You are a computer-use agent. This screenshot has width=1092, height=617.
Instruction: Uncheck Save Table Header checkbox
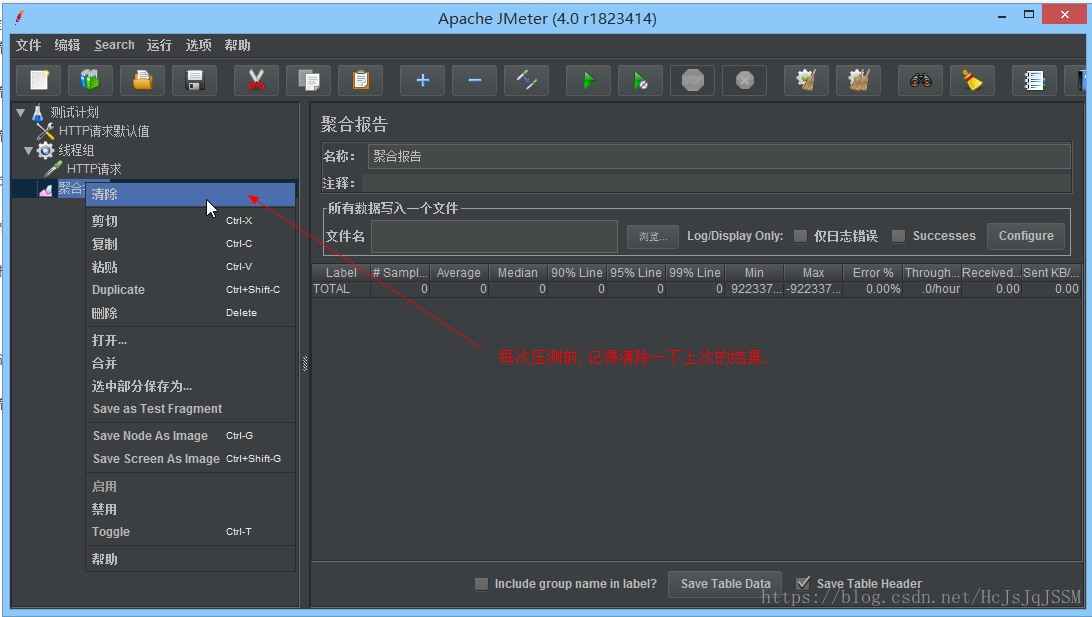coord(803,584)
